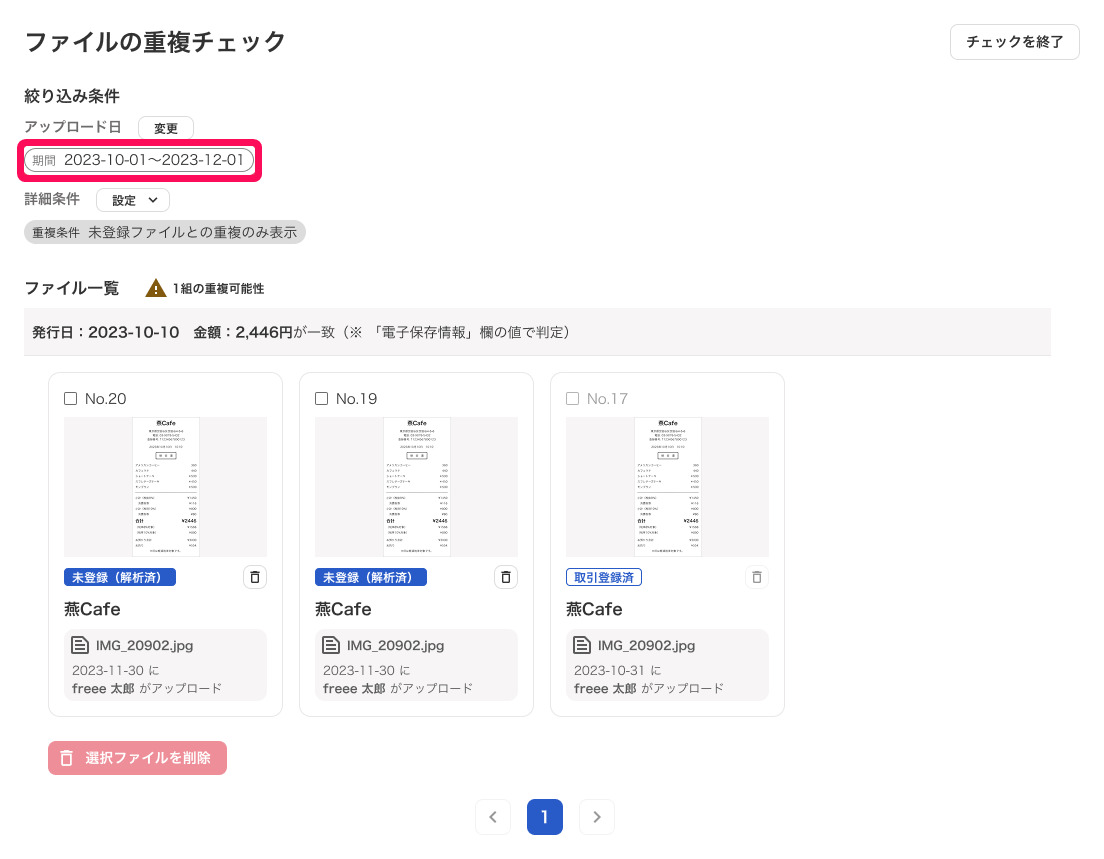Viewport: 1104px width, 859px height.
Task: Click the 変更 button for upload date
Action: tap(166, 128)
